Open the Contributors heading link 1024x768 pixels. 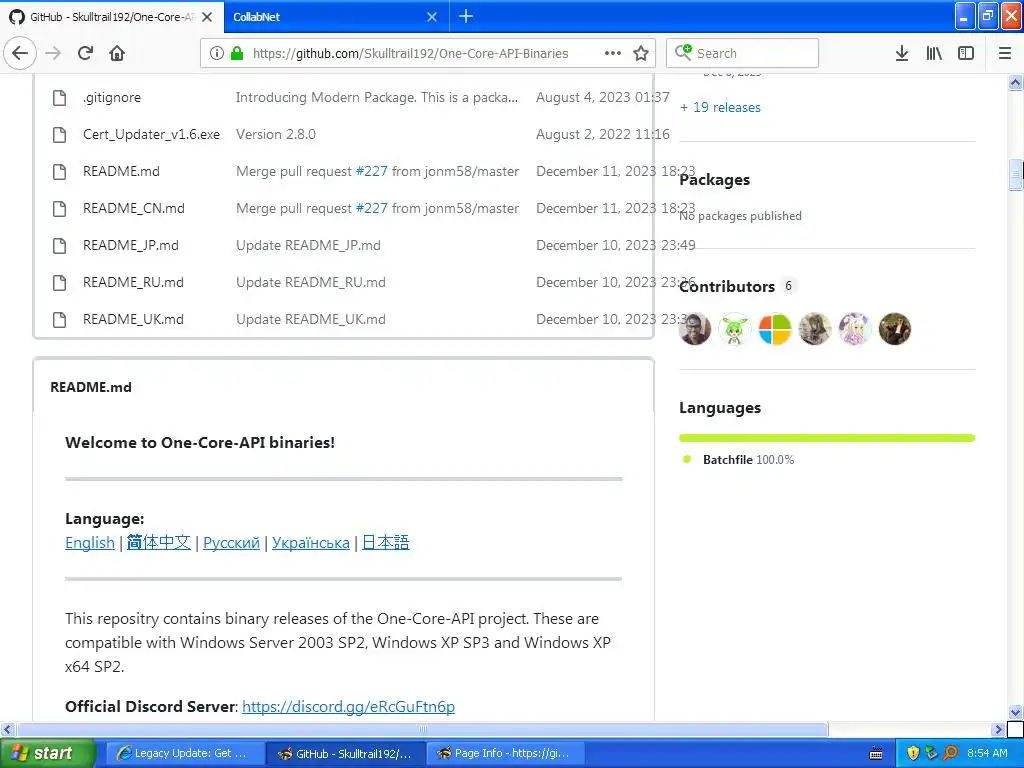(x=727, y=286)
